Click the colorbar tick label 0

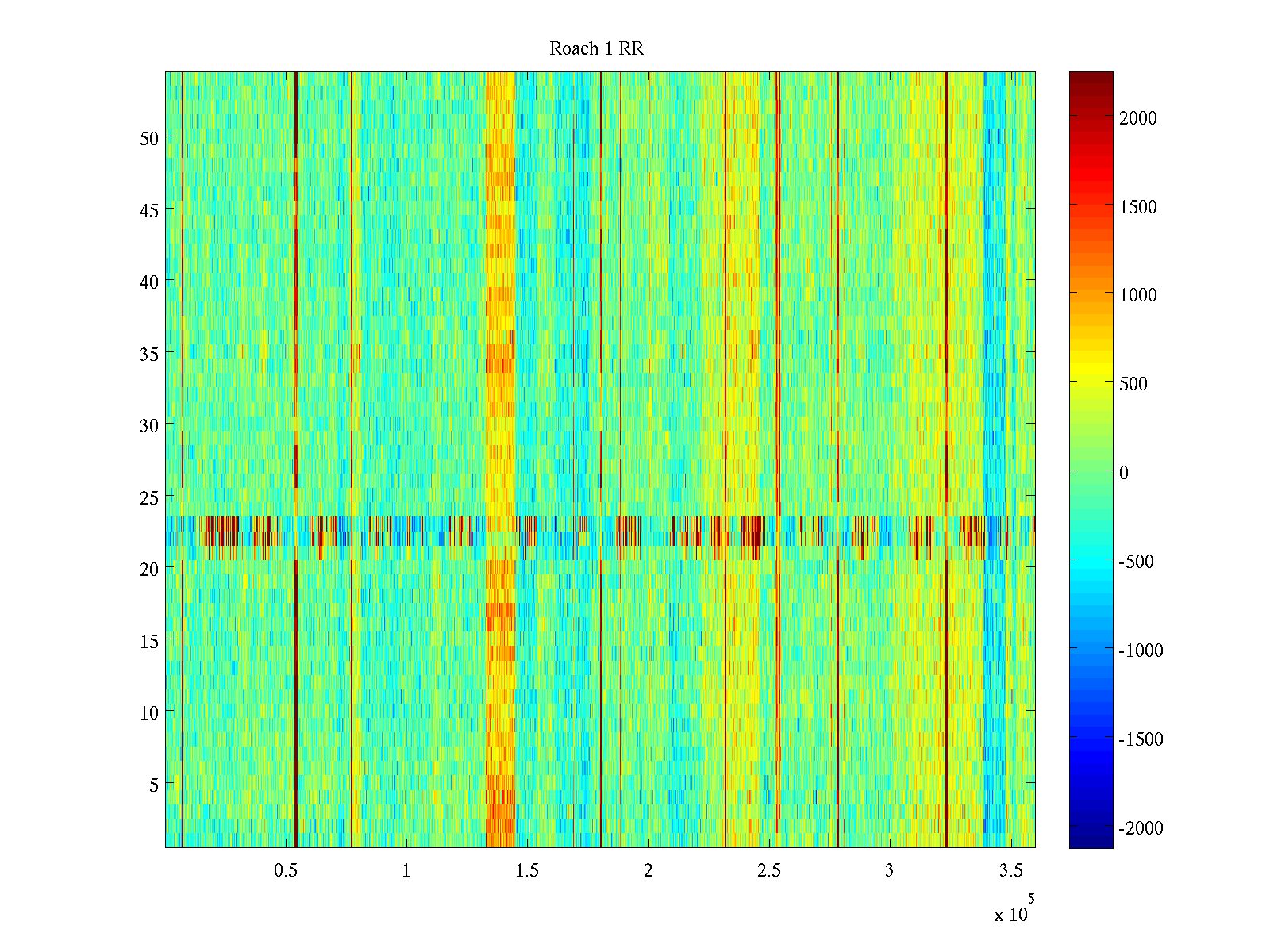tap(1123, 473)
